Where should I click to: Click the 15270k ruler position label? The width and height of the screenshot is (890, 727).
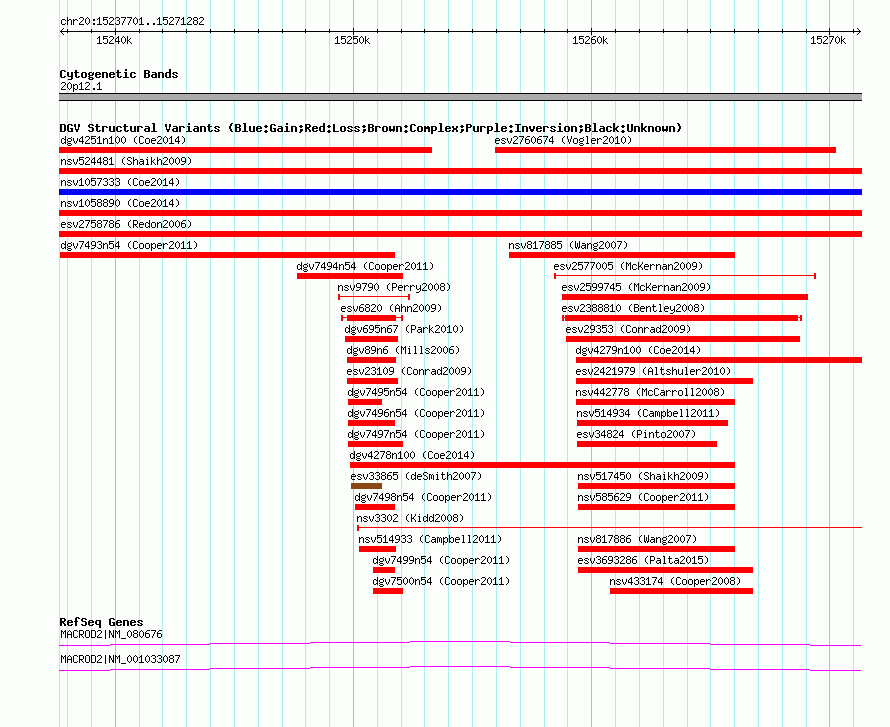coord(828,40)
